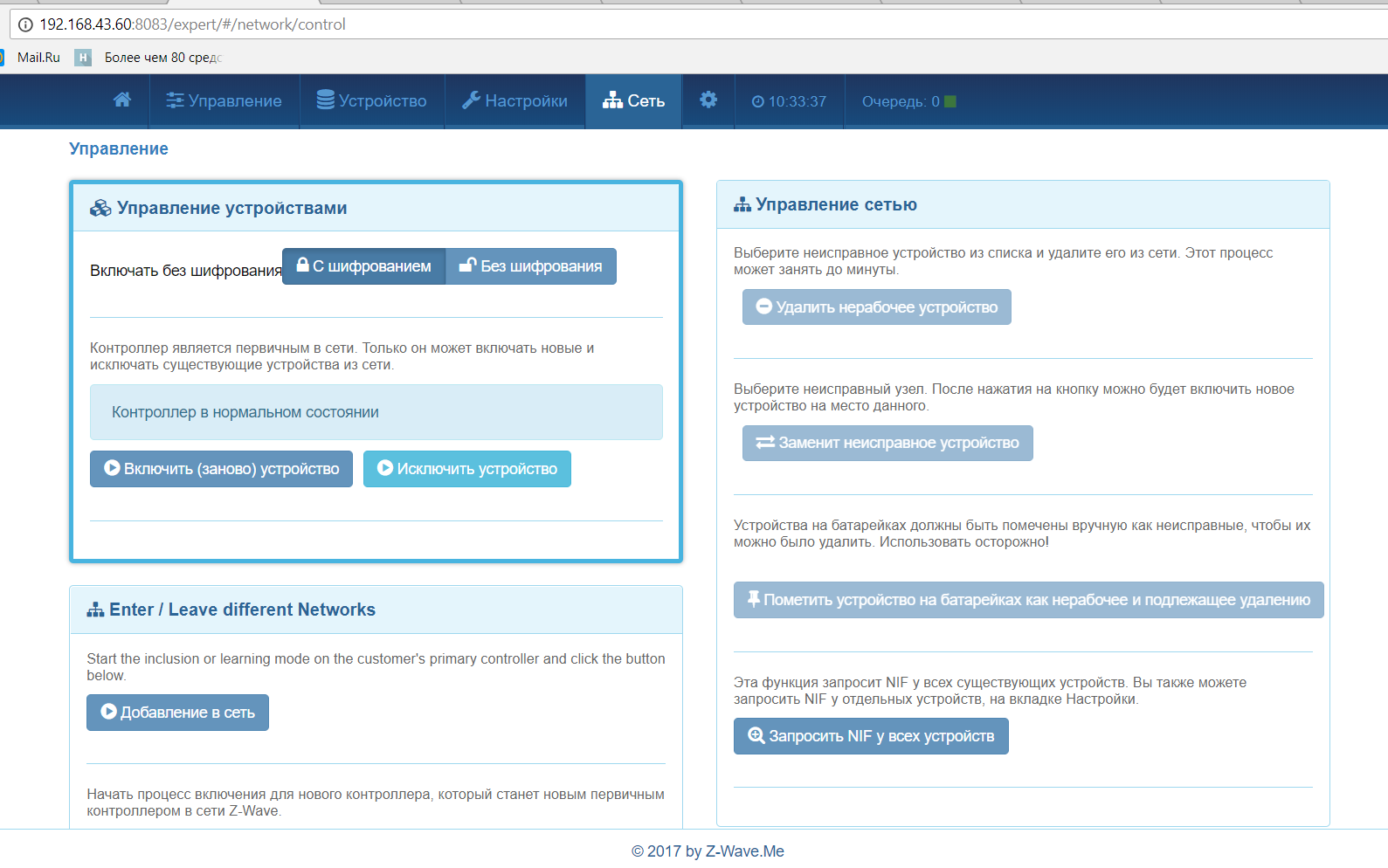The image size is (1388, 868).
Task: Click sitemap icon in Управление сетью header
Action: 742,204
